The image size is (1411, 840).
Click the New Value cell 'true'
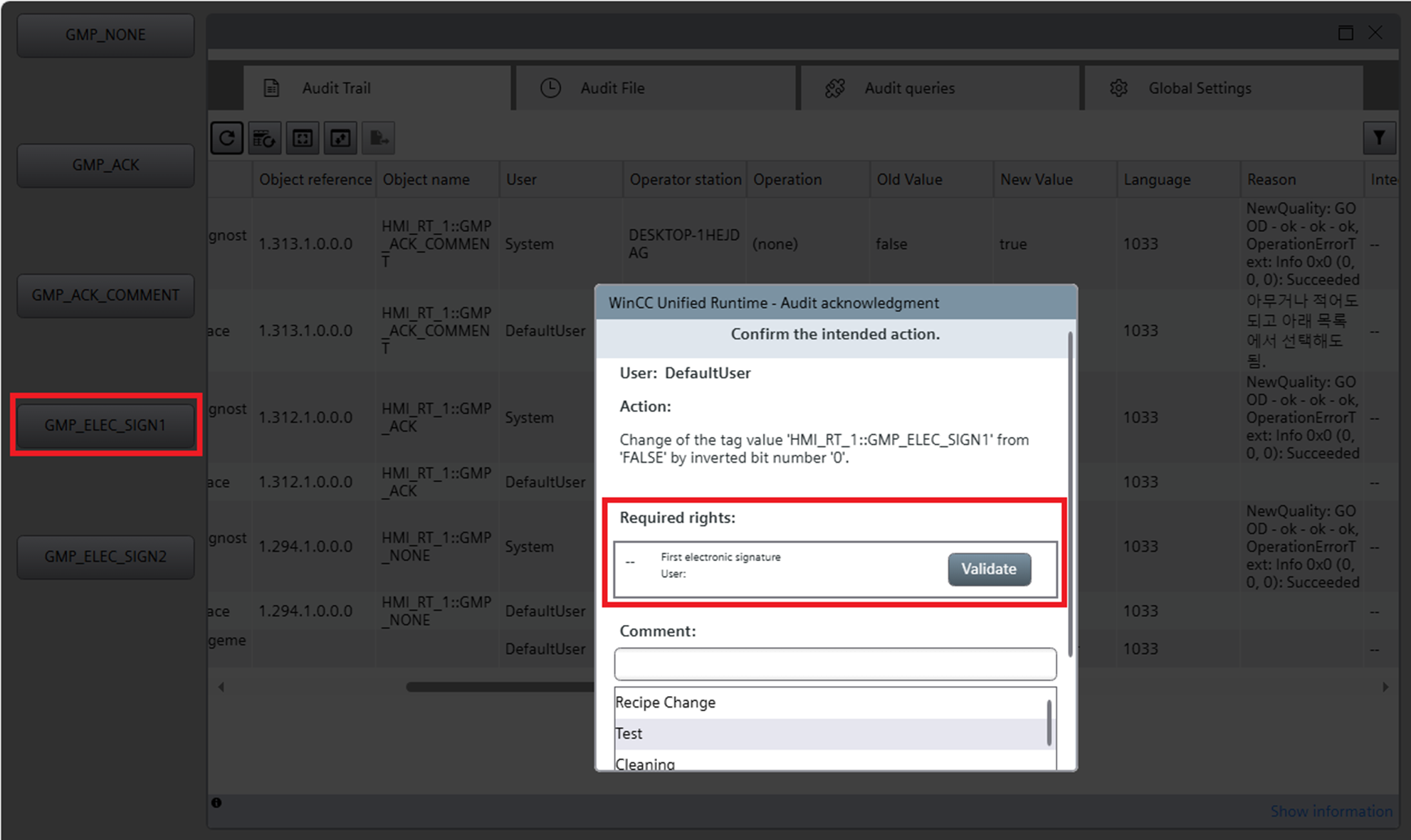coord(1055,243)
